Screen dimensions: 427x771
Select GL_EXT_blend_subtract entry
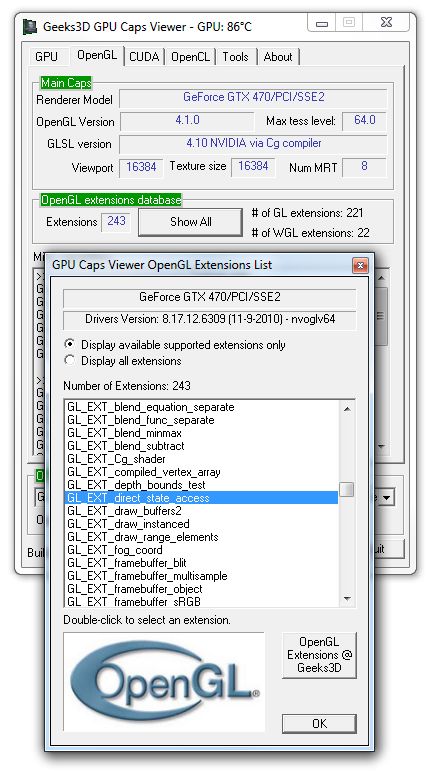(x=202, y=446)
